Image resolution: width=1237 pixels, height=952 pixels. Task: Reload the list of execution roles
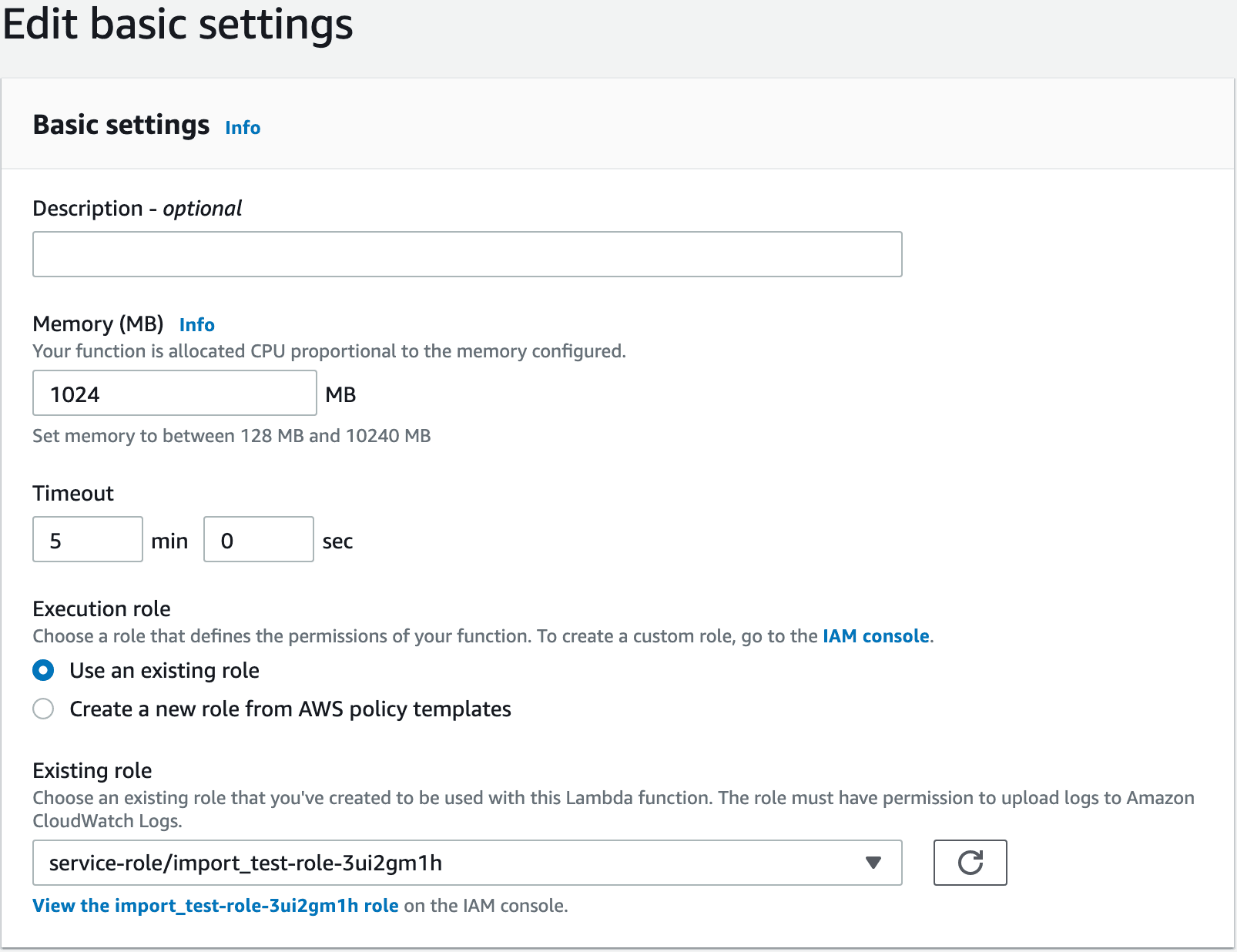970,863
